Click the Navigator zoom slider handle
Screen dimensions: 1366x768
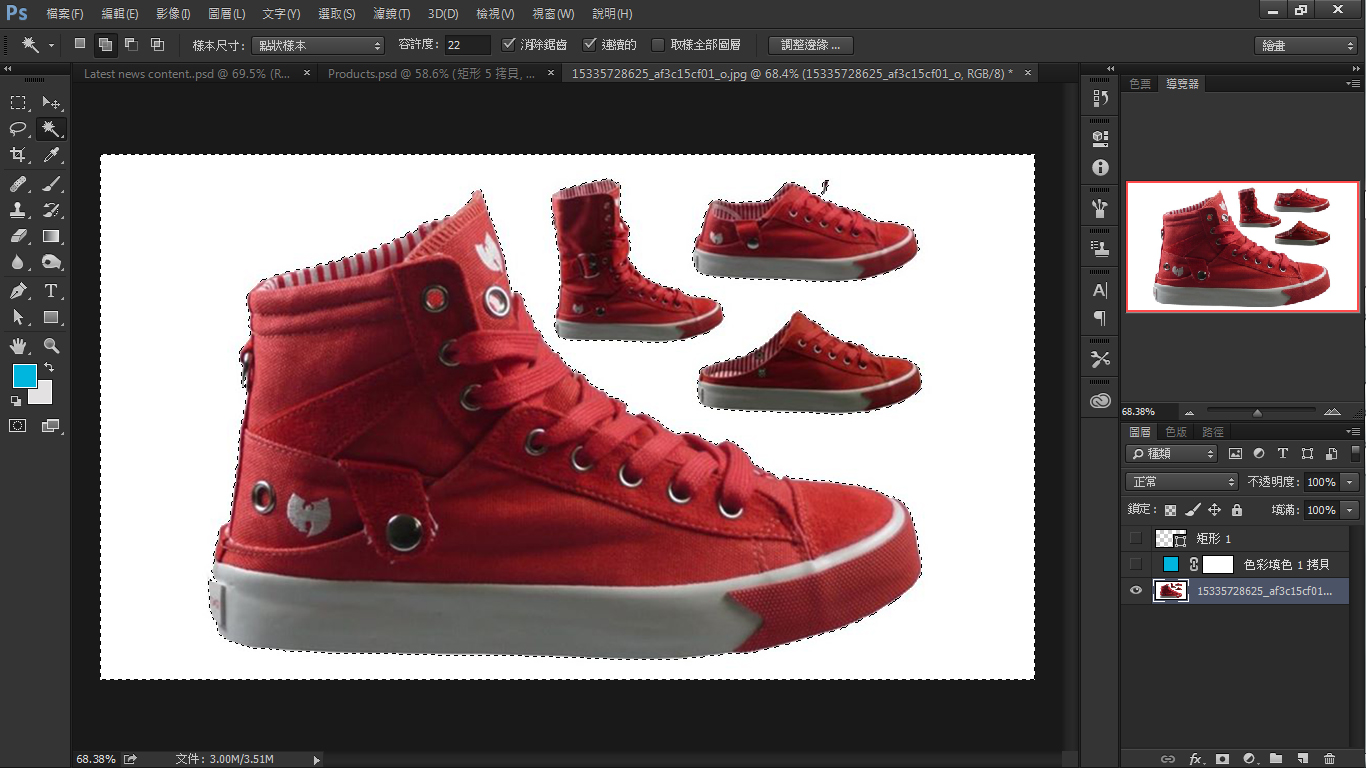coord(1257,412)
